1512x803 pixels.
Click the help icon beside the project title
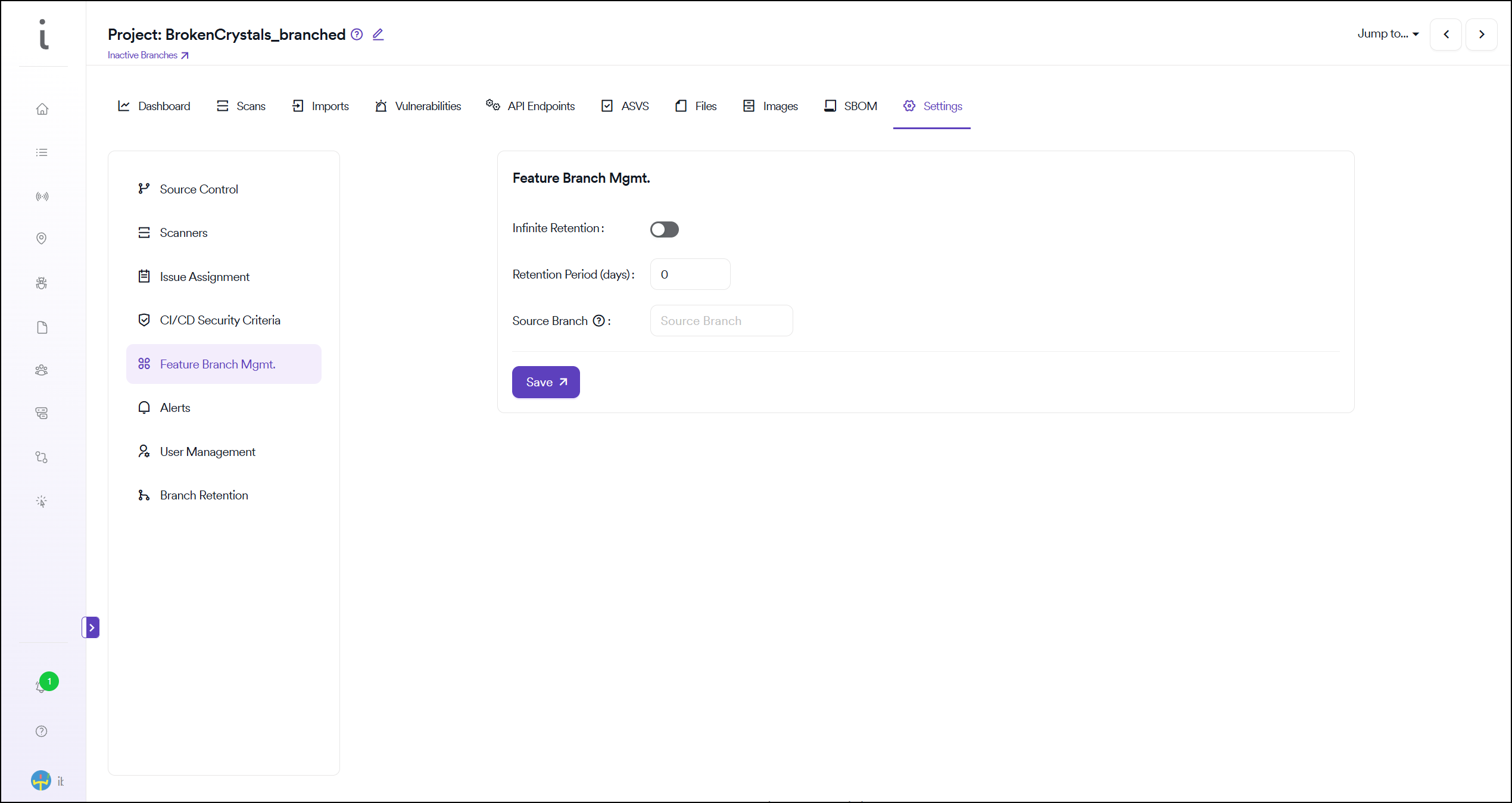[357, 35]
